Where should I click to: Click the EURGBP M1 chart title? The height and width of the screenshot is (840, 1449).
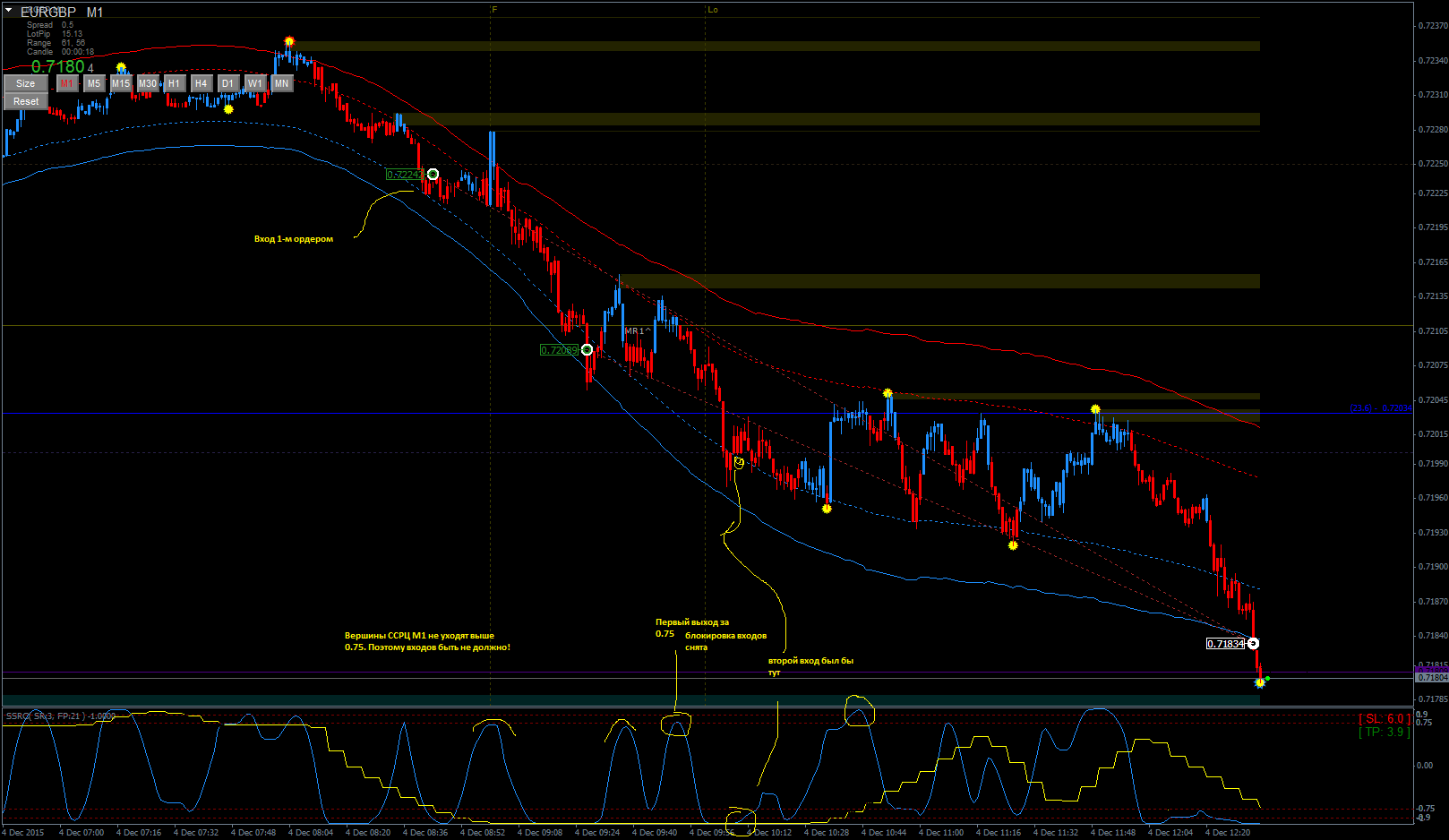62,12
